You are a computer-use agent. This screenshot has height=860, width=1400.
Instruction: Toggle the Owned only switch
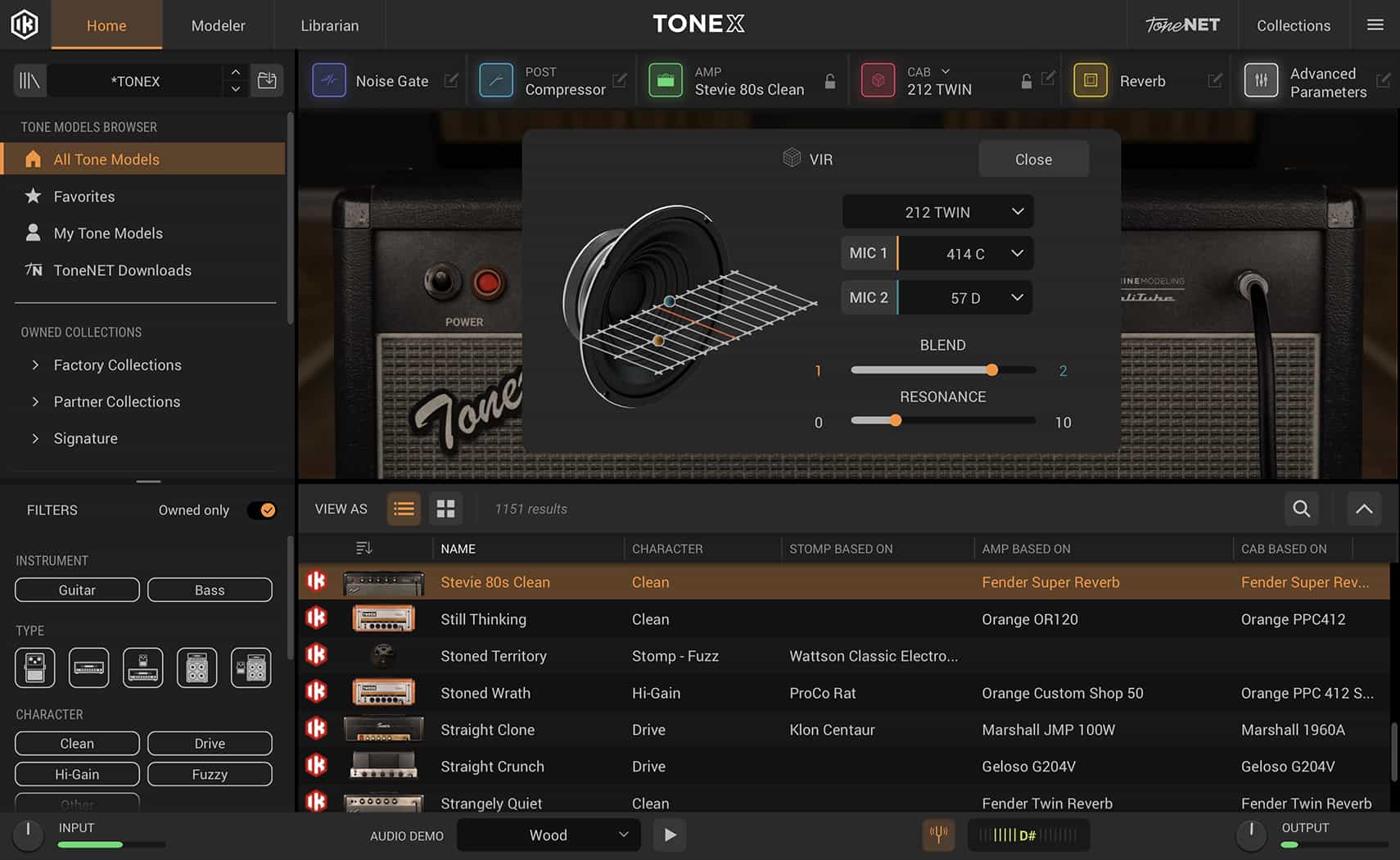click(x=262, y=510)
